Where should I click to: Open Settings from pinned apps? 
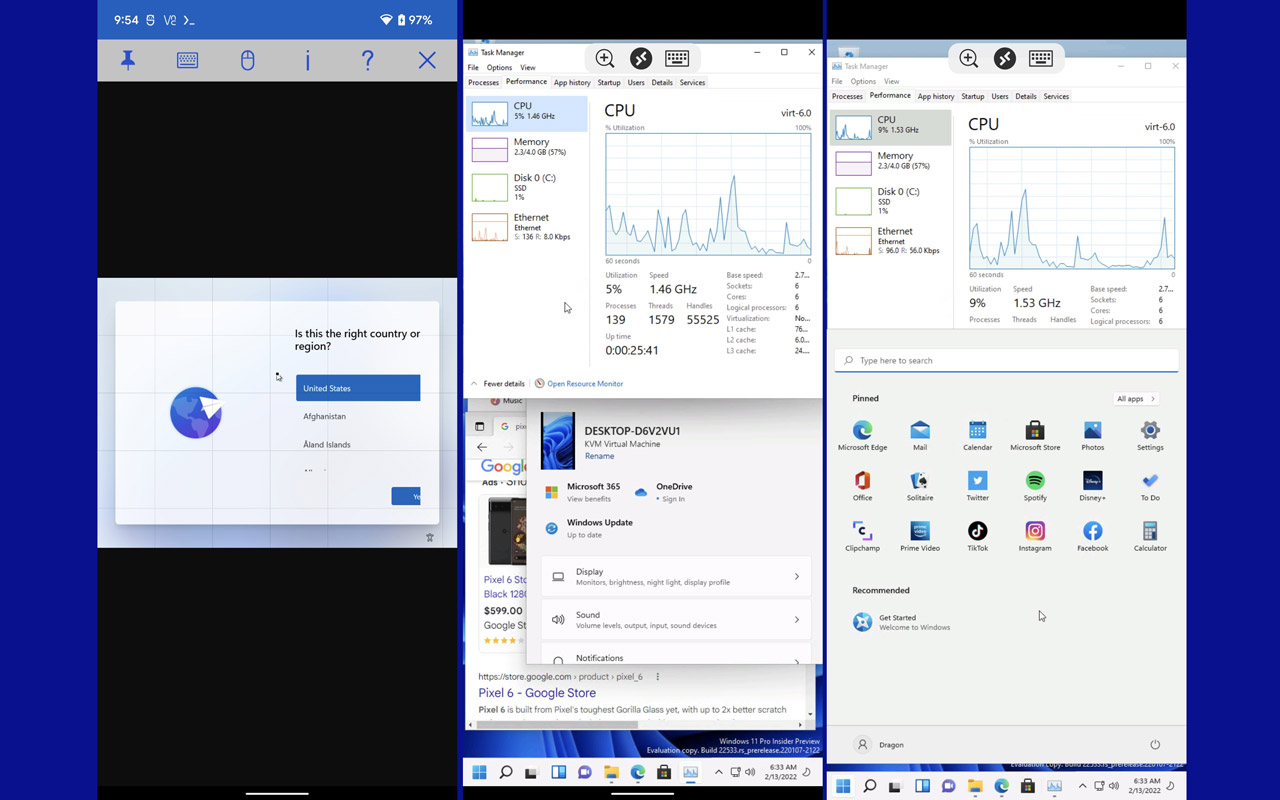tap(1150, 435)
